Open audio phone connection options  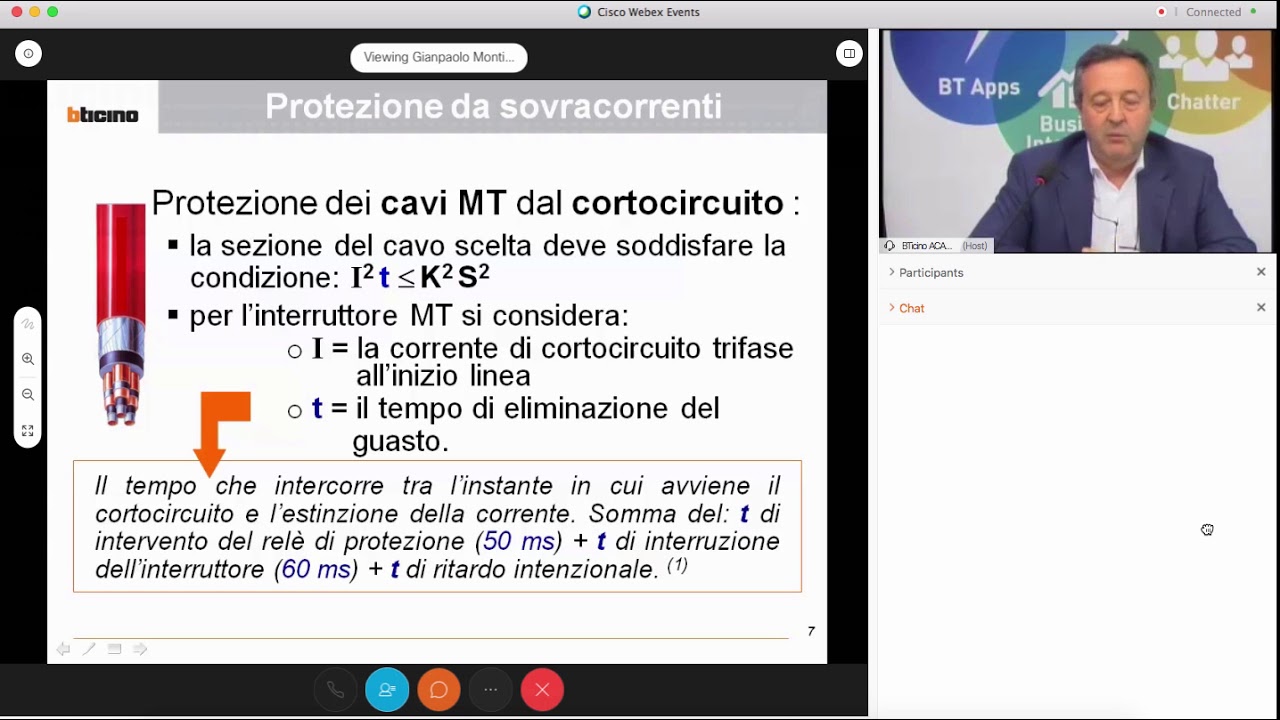(x=335, y=690)
